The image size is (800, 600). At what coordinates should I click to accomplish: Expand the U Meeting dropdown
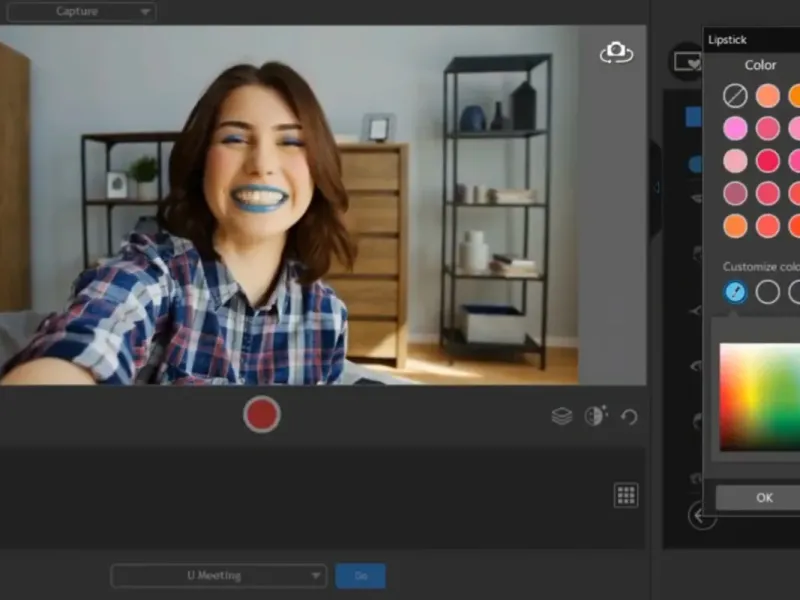pyautogui.click(x=218, y=575)
